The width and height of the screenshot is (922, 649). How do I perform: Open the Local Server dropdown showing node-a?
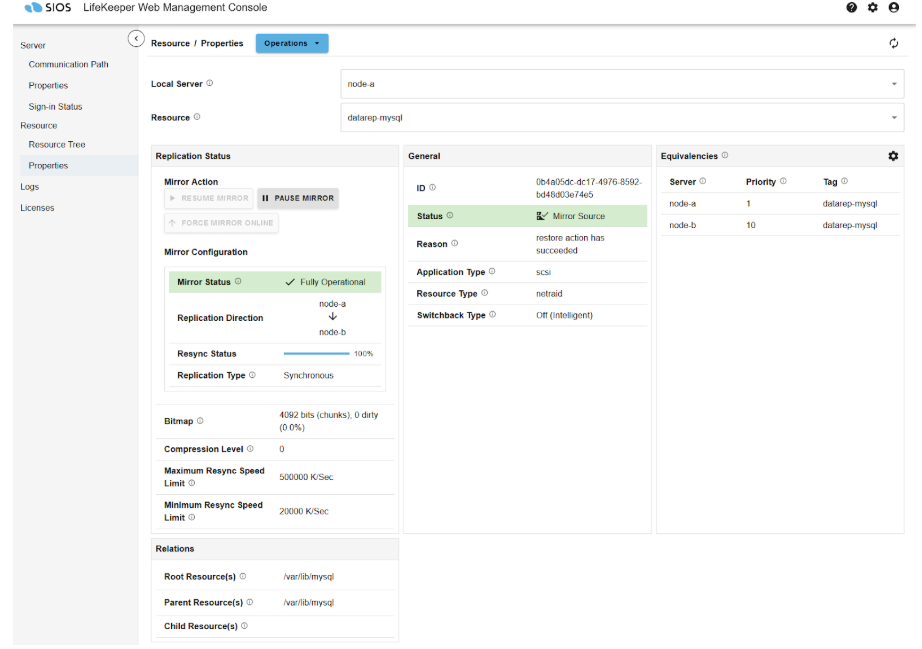622,84
